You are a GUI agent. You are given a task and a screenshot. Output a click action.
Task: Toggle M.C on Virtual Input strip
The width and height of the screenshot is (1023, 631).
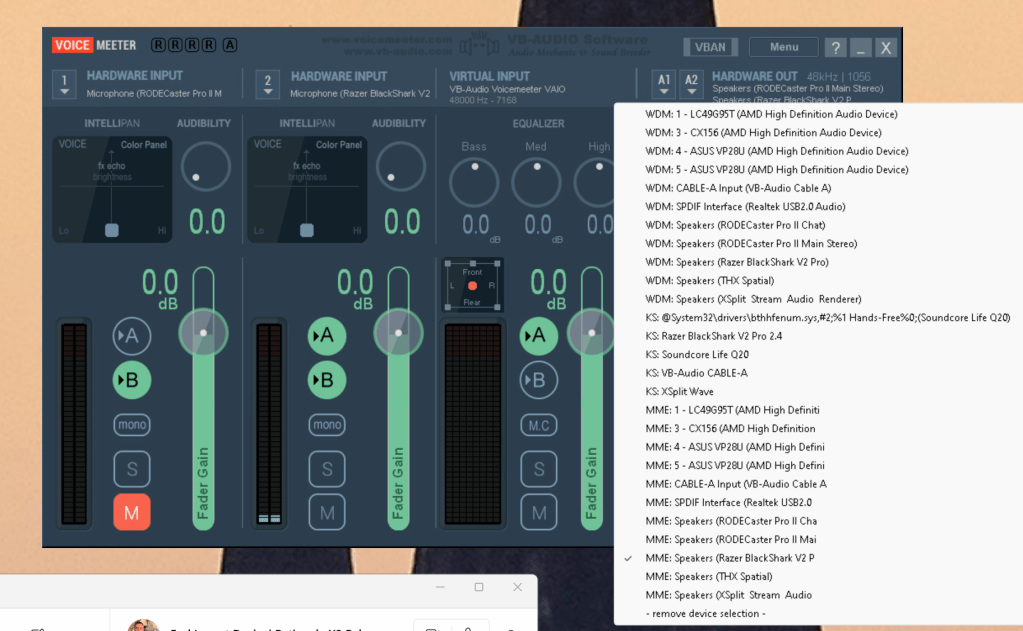(x=539, y=425)
